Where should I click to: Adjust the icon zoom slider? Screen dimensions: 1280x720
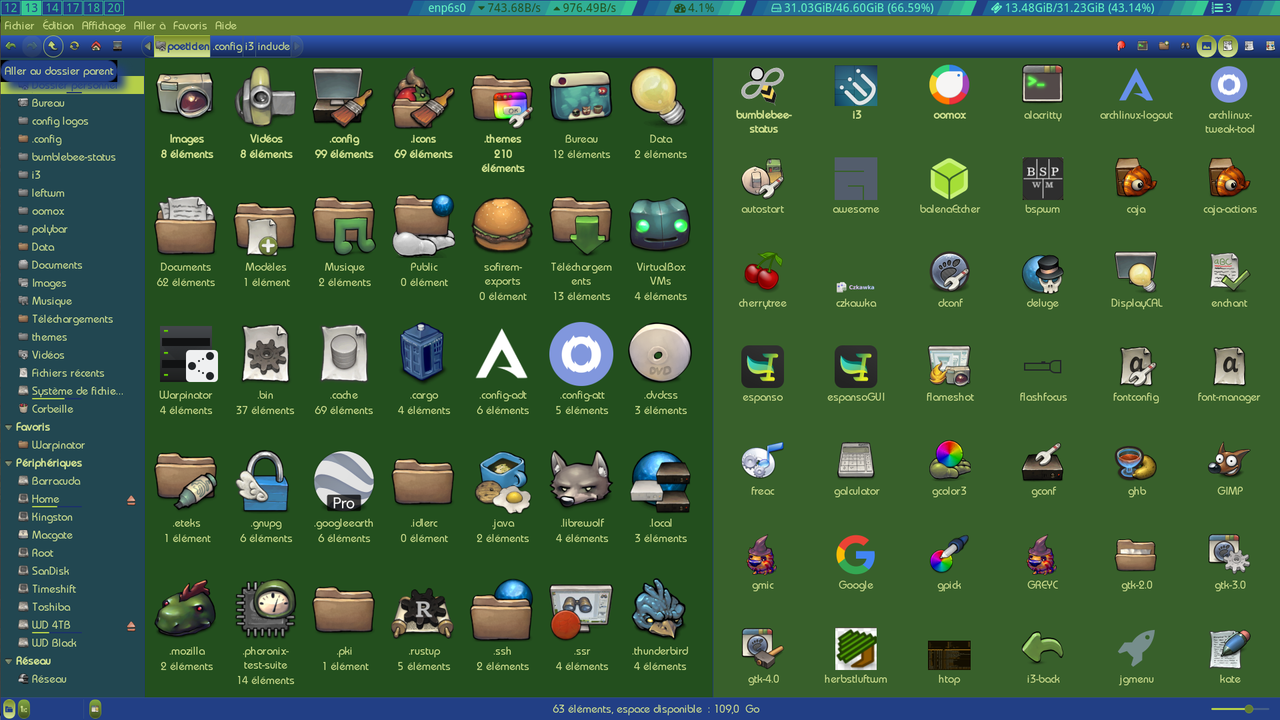point(1240,709)
